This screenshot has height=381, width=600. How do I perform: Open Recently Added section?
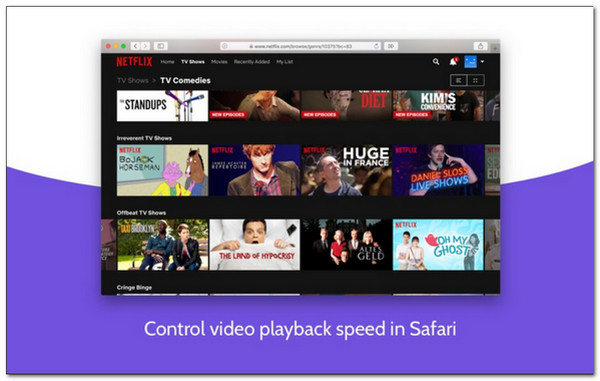tap(252, 62)
